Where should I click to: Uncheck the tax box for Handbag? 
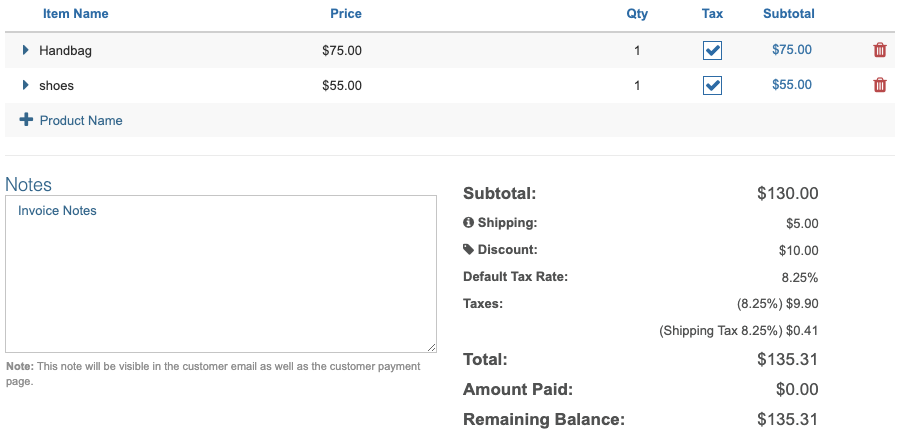pyautogui.click(x=712, y=50)
